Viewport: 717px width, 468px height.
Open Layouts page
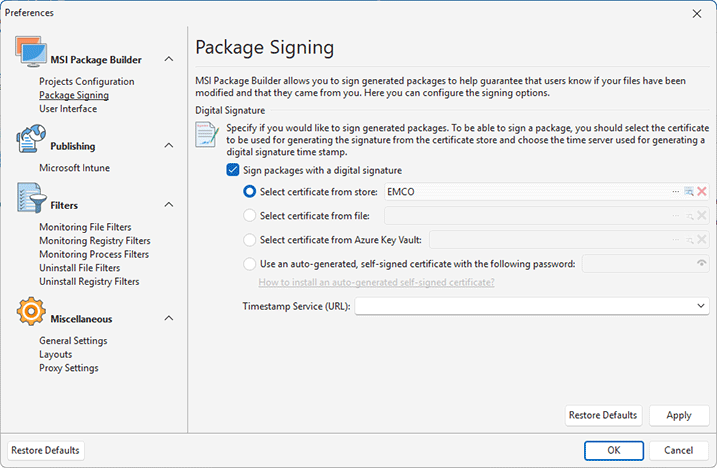tap(56, 355)
